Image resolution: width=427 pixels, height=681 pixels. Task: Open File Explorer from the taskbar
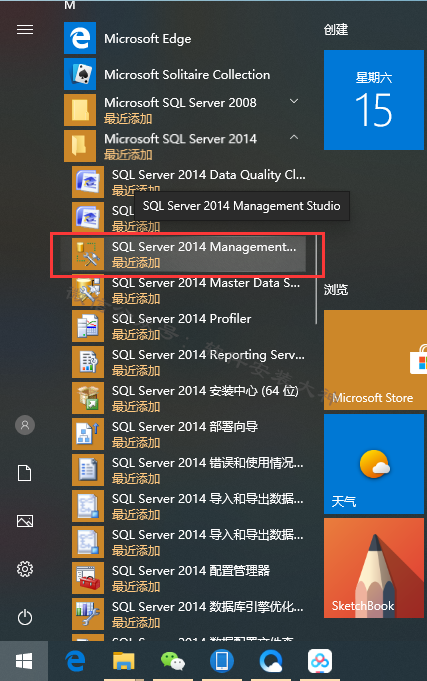(123, 661)
